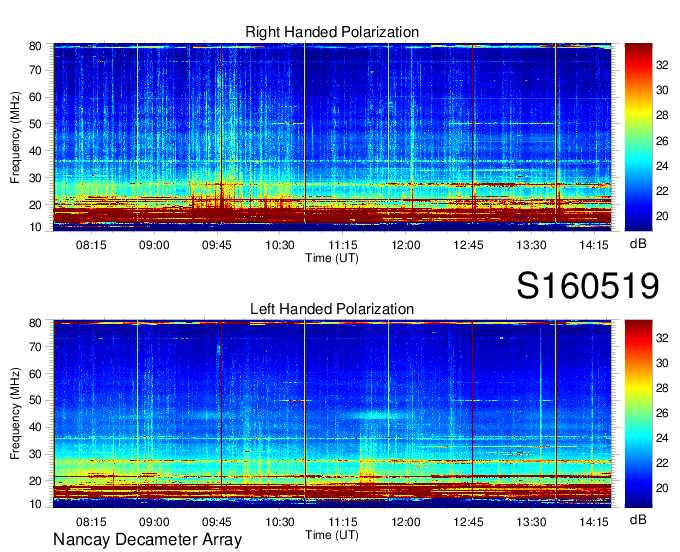Click the 20 value on upper colorbar
Image resolution: width=680 pixels, height=552 pixels.
tap(662, 216)
